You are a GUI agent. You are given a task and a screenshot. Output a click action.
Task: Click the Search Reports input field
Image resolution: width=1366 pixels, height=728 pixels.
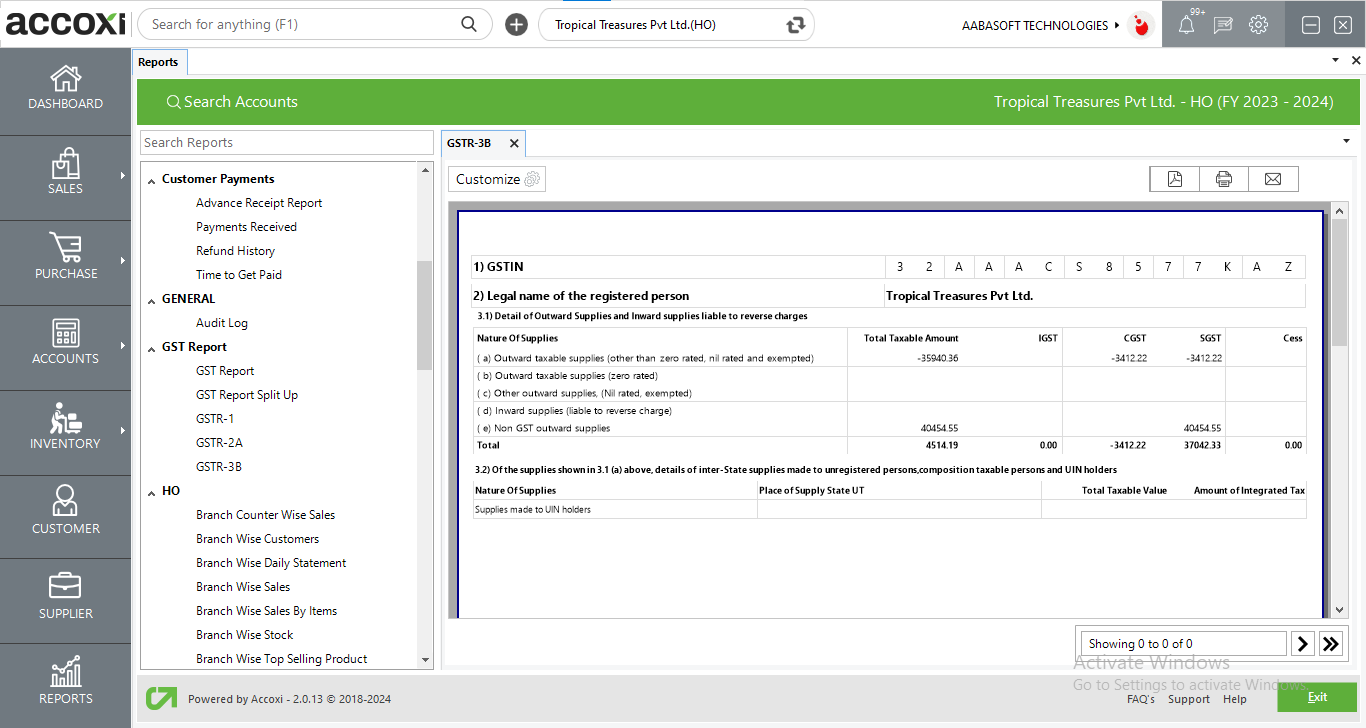point(286,143)
